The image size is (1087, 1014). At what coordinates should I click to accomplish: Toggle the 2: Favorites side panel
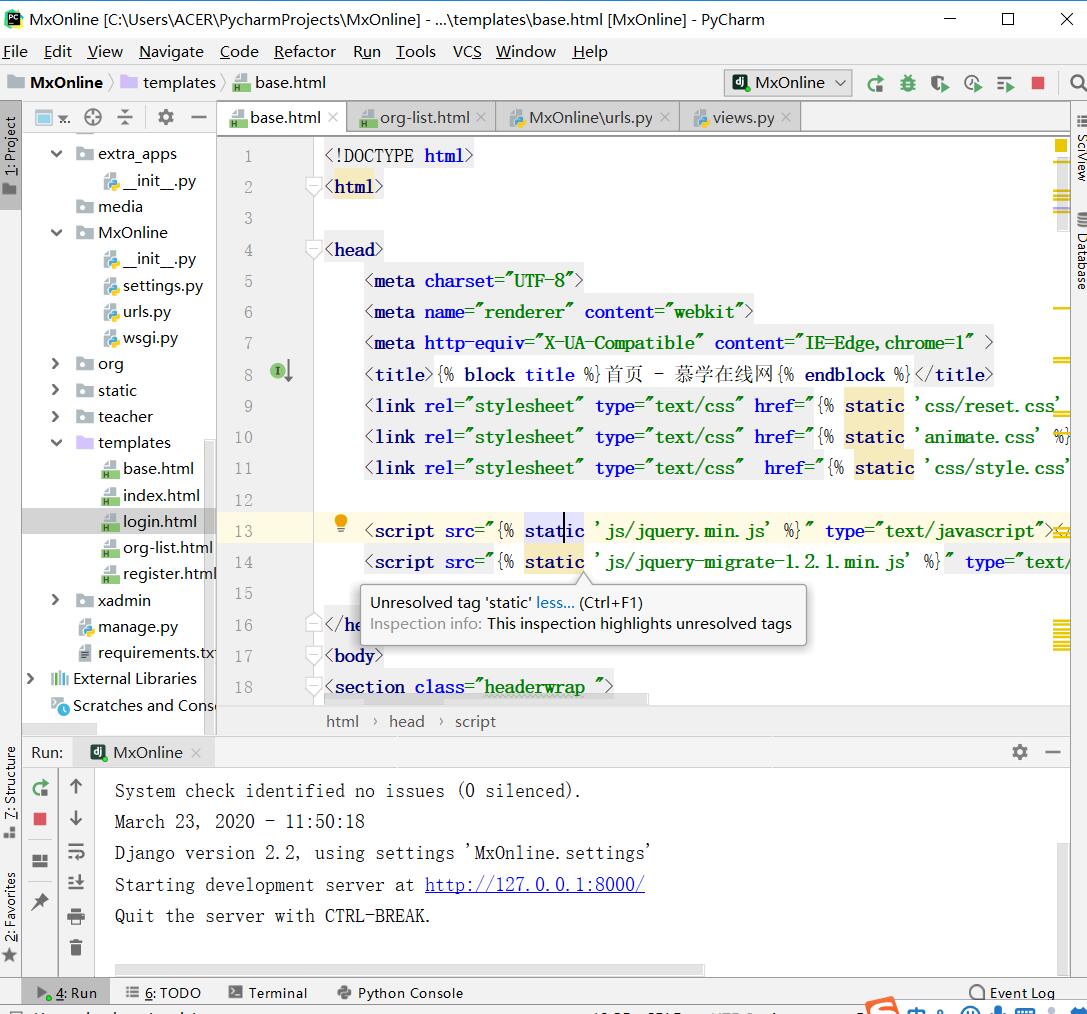[10, 916]
